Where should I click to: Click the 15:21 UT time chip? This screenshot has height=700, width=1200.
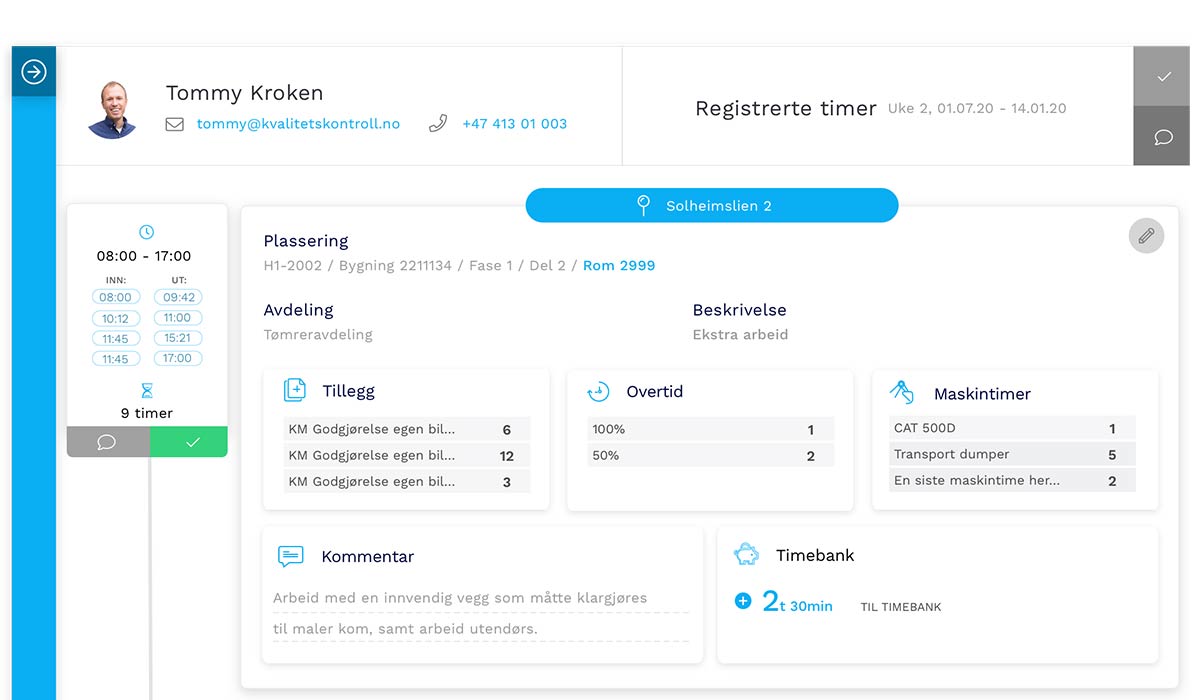(x=178, y=338)
